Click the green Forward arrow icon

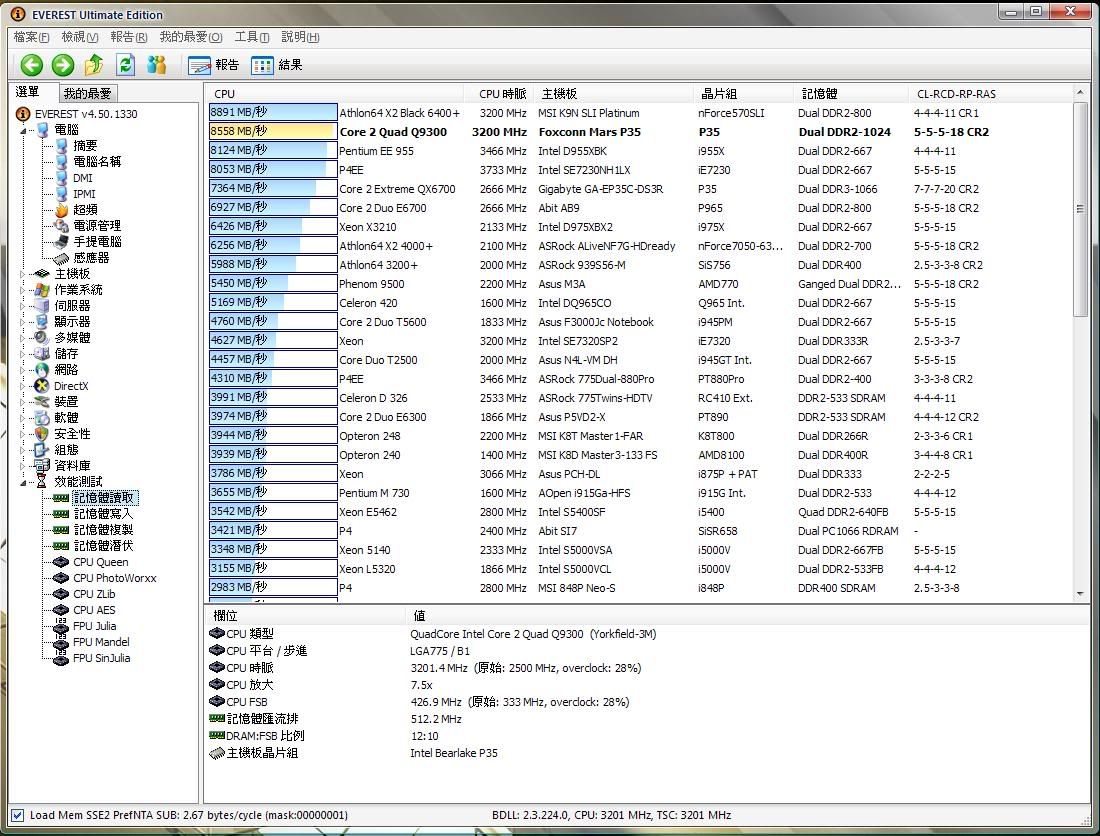(x=62, y=65)
